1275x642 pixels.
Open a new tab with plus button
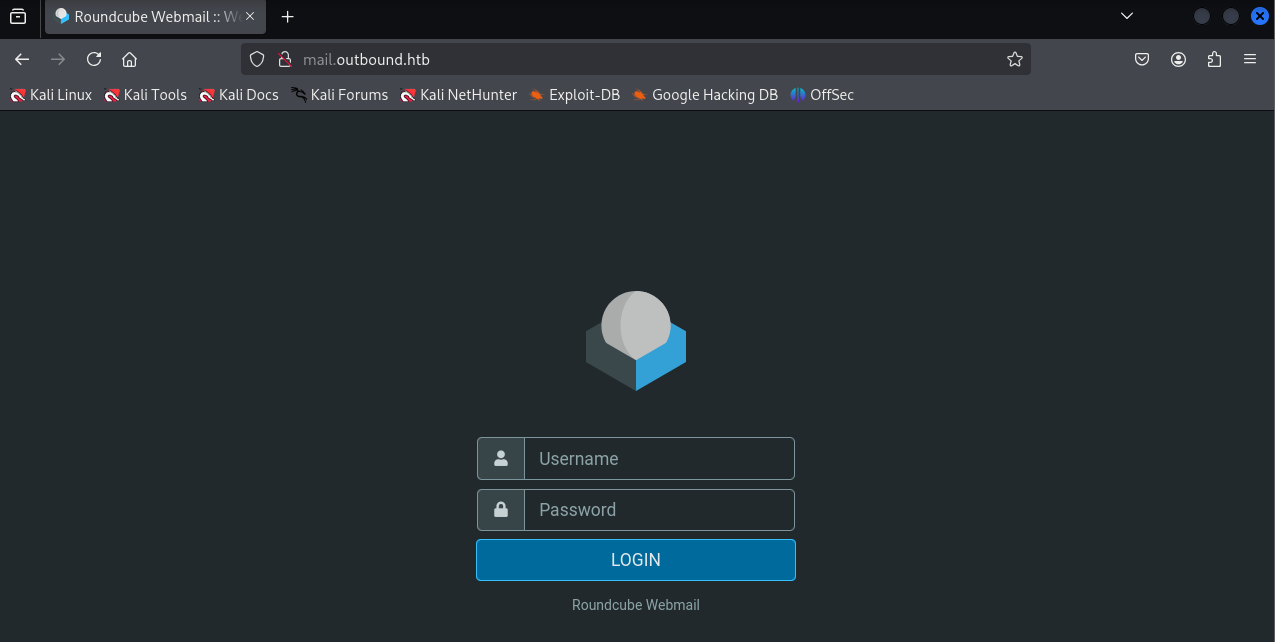point(288,17)
